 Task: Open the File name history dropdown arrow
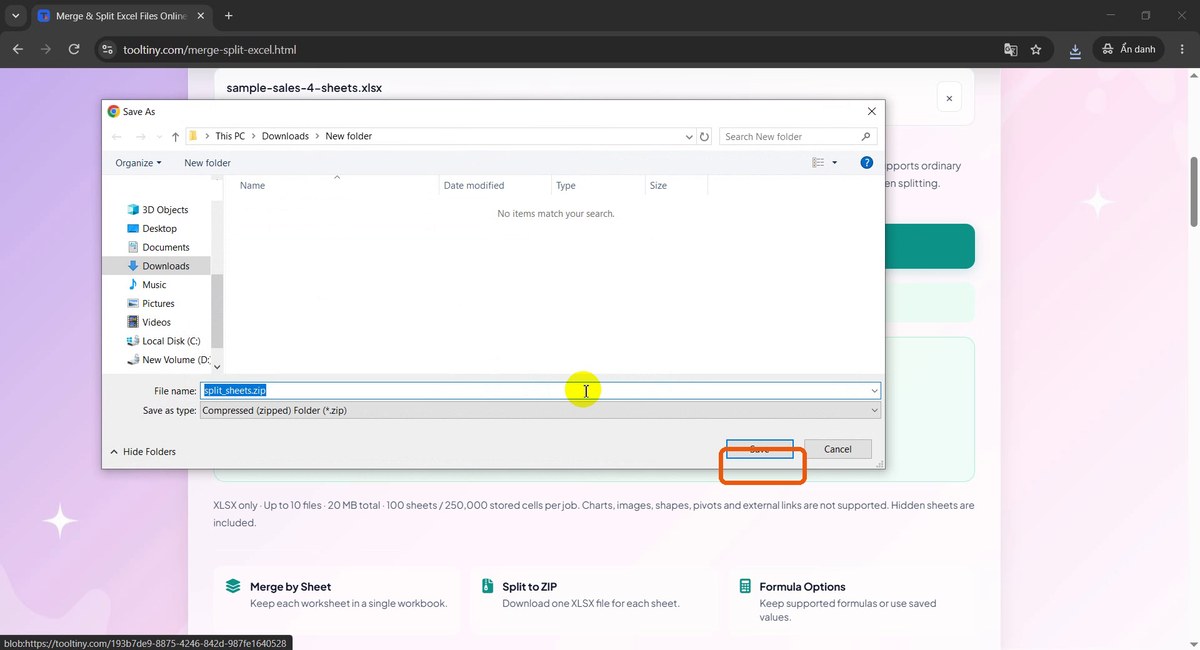[875, 390]
